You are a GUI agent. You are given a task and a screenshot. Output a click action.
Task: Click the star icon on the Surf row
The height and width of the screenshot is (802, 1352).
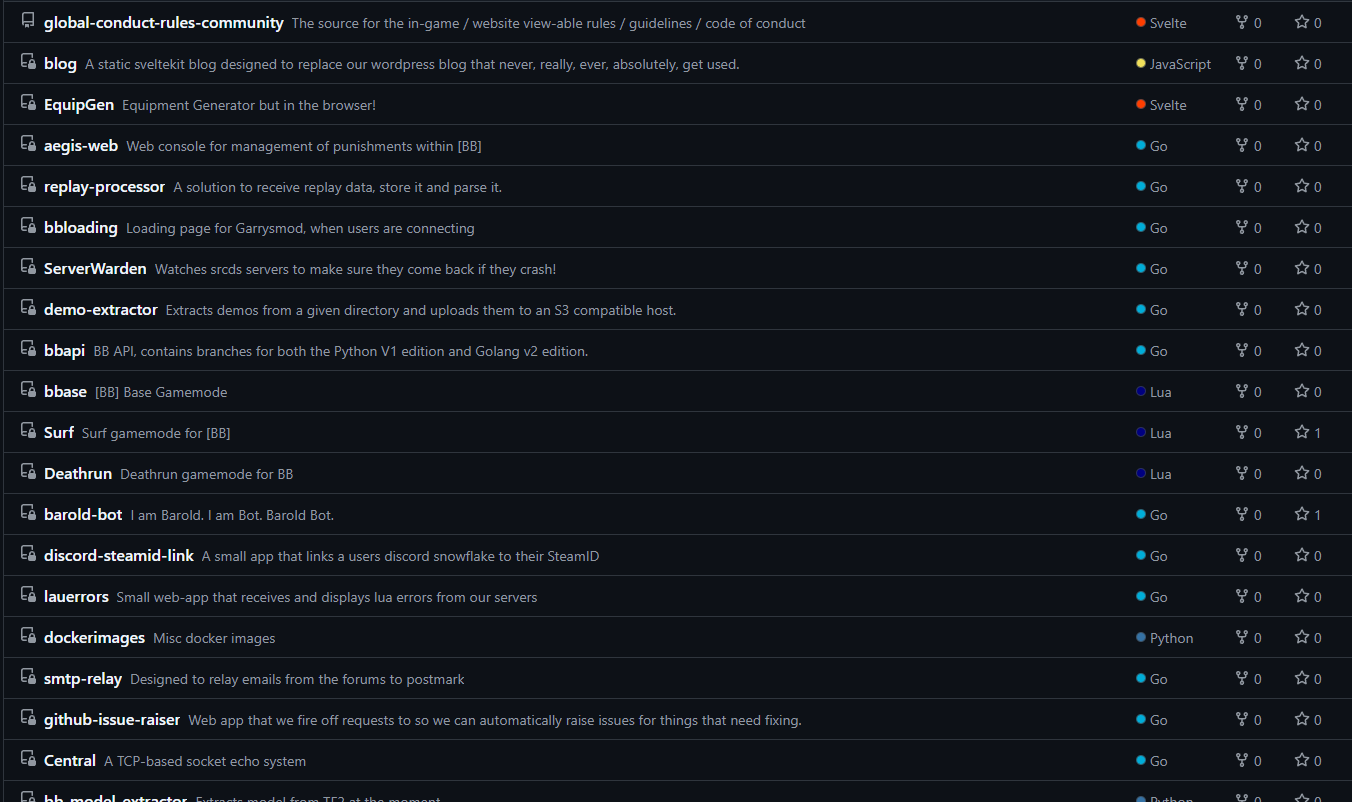[x=1301, y=432]
